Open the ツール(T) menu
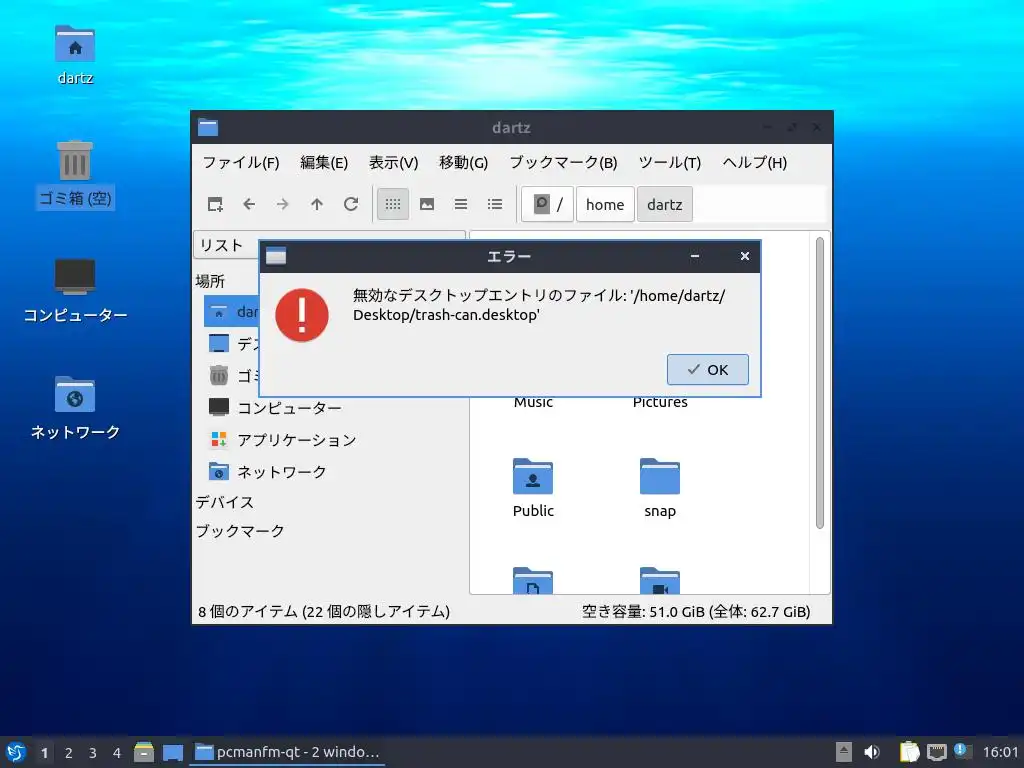 click(x=669, y=163)
